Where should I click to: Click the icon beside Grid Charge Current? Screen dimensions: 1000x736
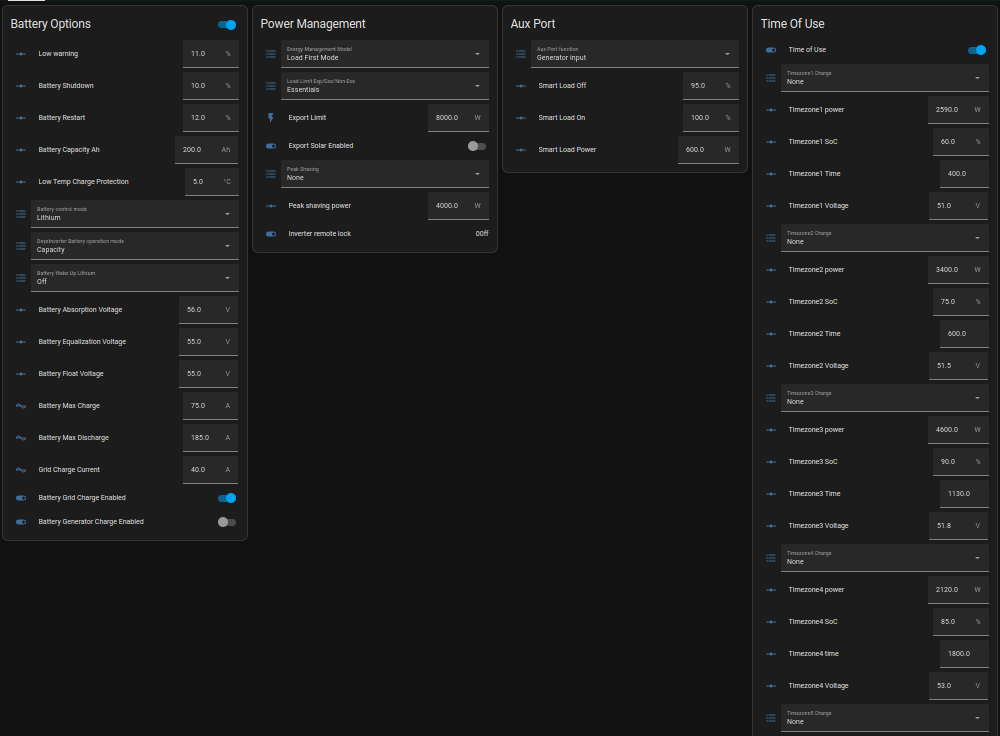tap(21, 470)
